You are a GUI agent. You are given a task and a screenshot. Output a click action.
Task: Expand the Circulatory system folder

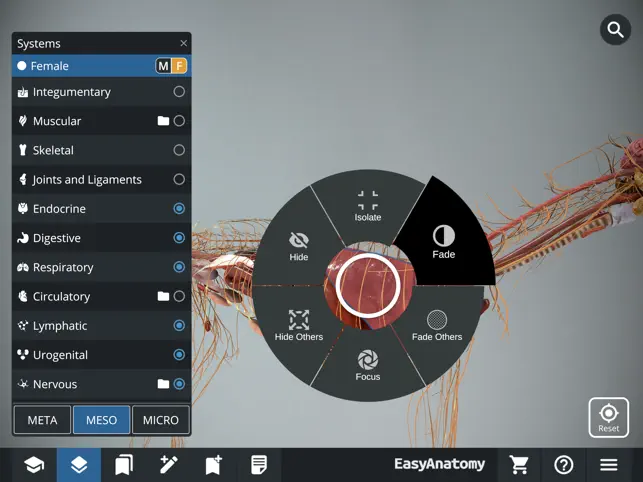(x=163, y=297)
